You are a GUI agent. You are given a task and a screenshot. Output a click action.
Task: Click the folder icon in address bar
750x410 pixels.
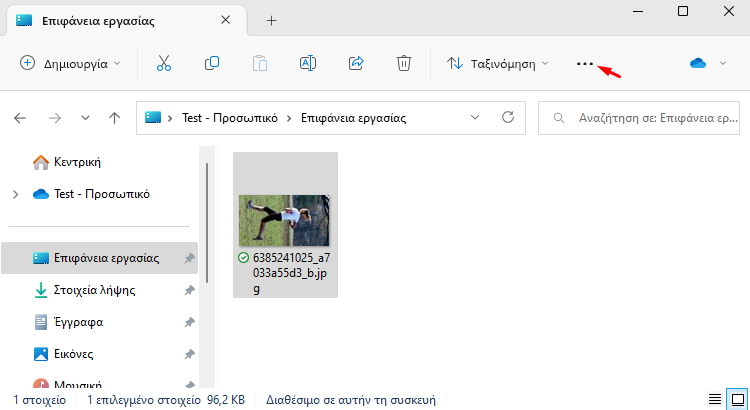(x=153, y=118)
